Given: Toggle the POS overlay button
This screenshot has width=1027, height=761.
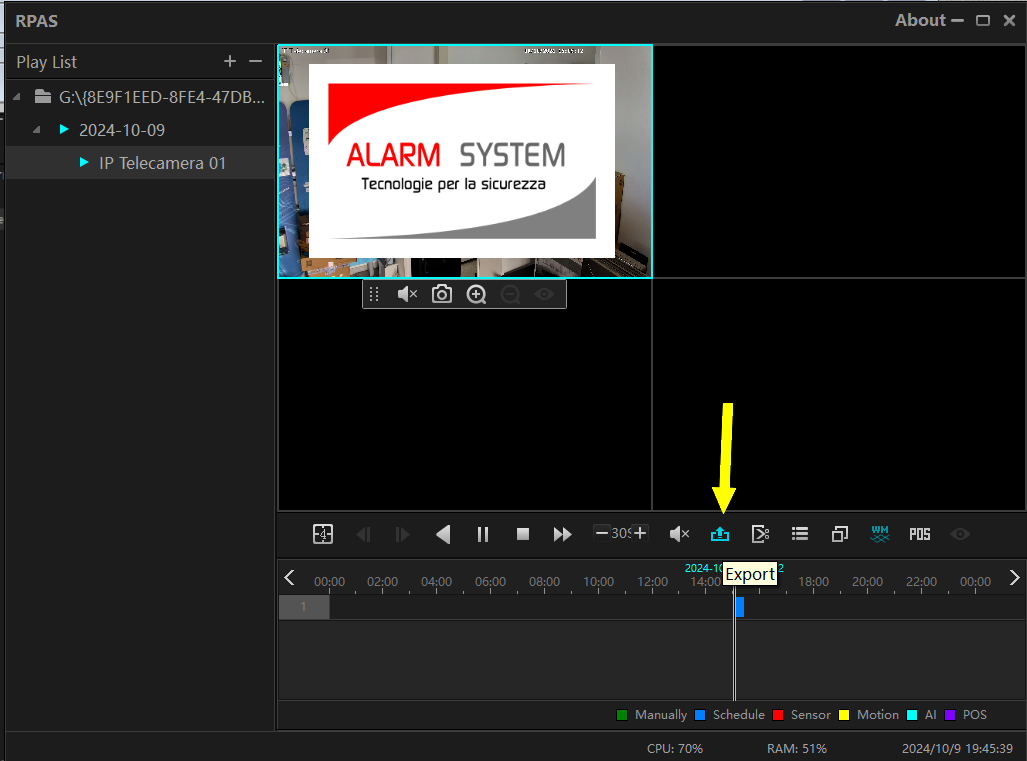Looking at the screenshot, I should tap(920, 534).
